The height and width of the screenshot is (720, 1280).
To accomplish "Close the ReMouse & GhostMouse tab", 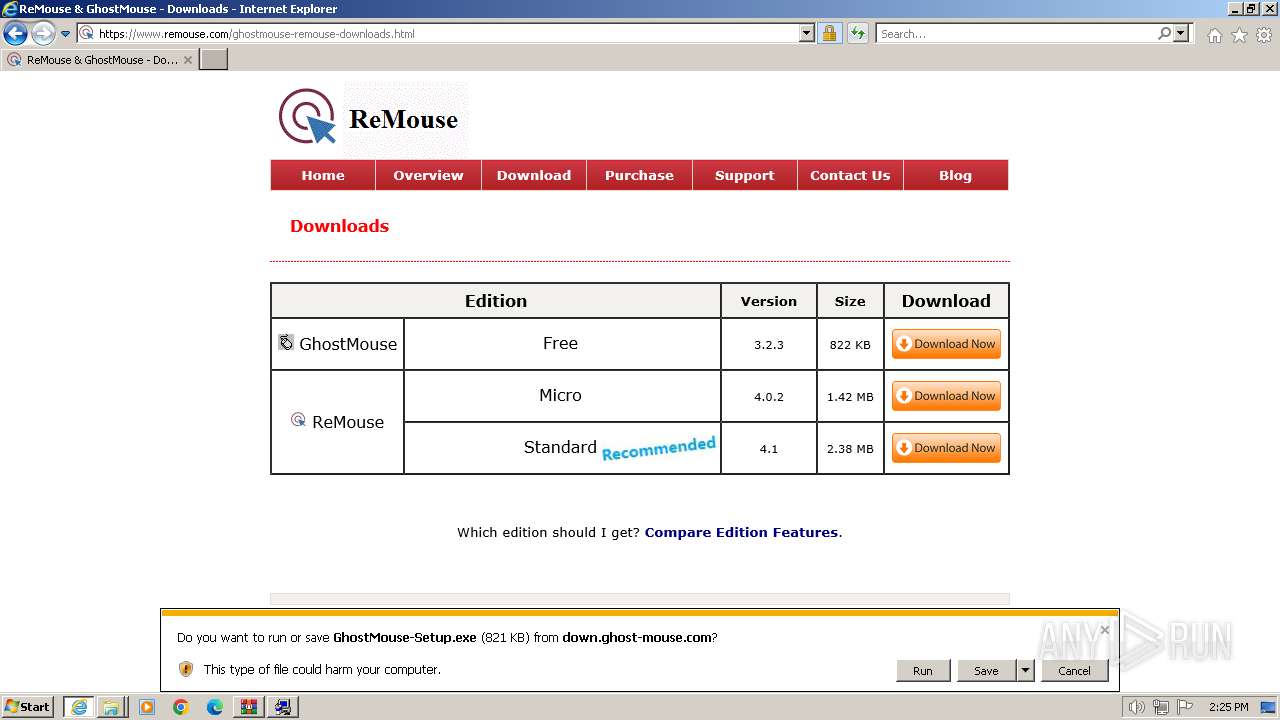I will click(188, 60).
